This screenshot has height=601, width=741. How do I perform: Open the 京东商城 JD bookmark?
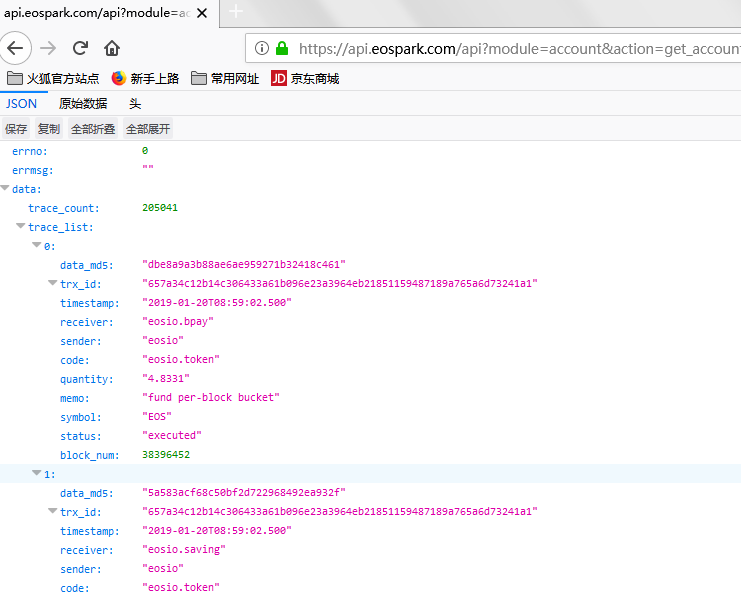(305, 78)
